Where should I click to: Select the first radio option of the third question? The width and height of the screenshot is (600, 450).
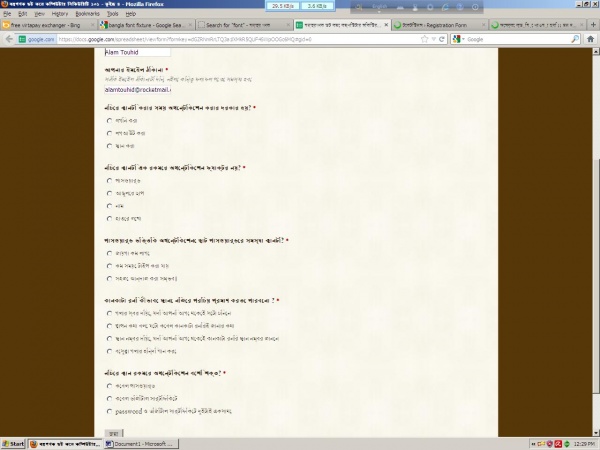pyautogui.click(x=109, y=253)
